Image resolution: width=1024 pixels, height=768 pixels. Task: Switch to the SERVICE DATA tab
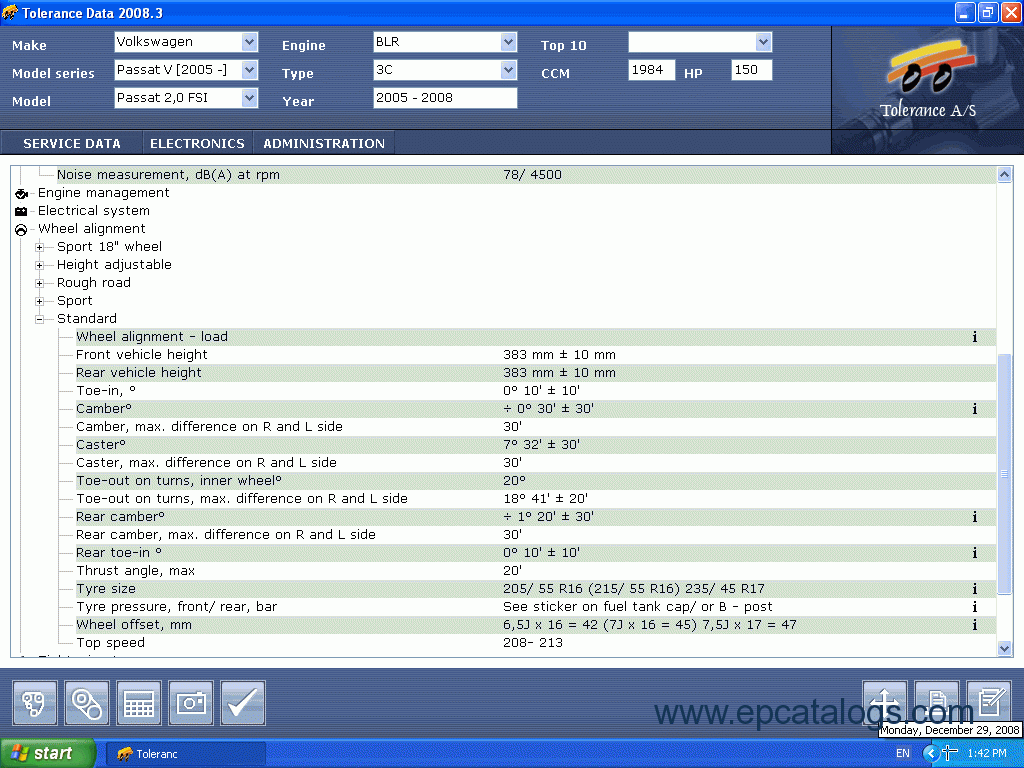click(x=72, y=143)
